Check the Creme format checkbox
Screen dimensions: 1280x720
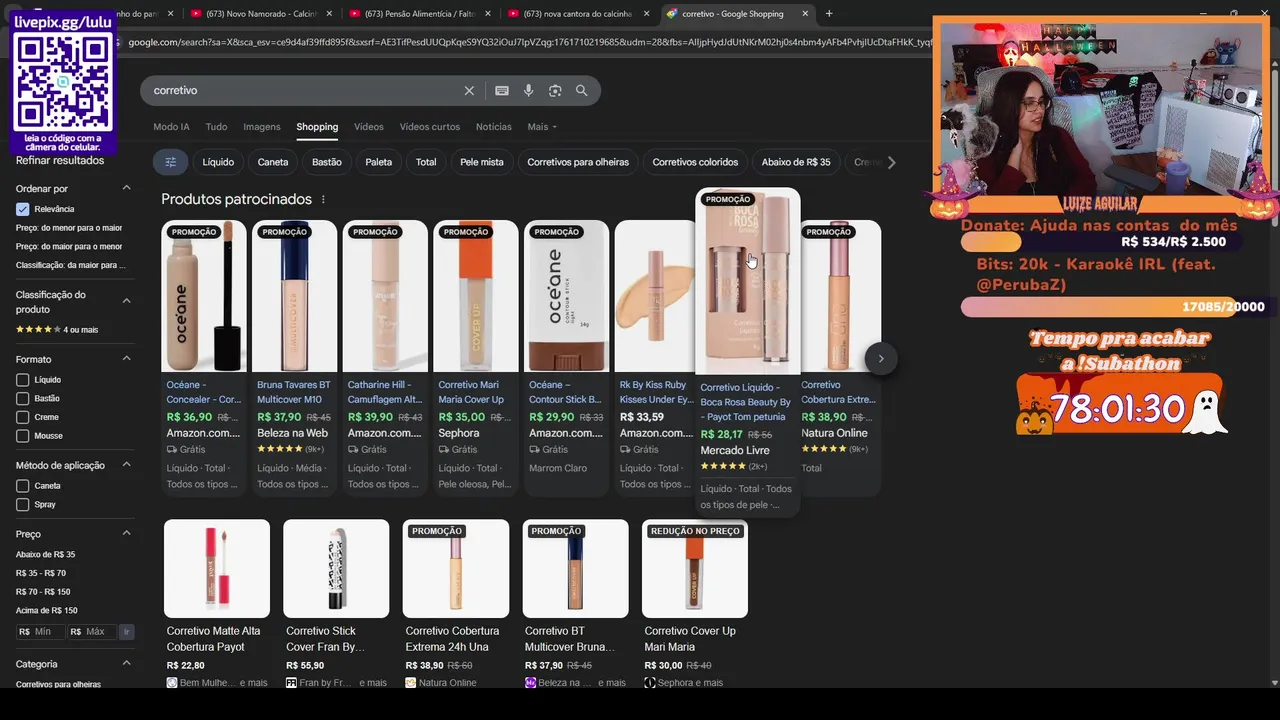coord(23,417)
